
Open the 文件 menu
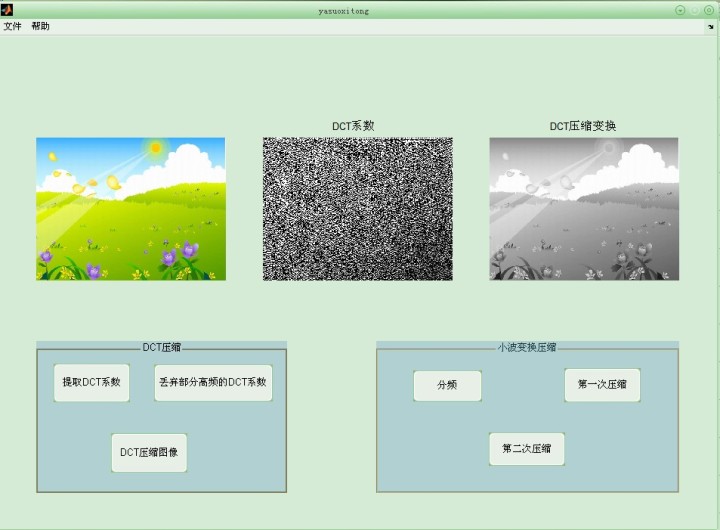(12, 26)
